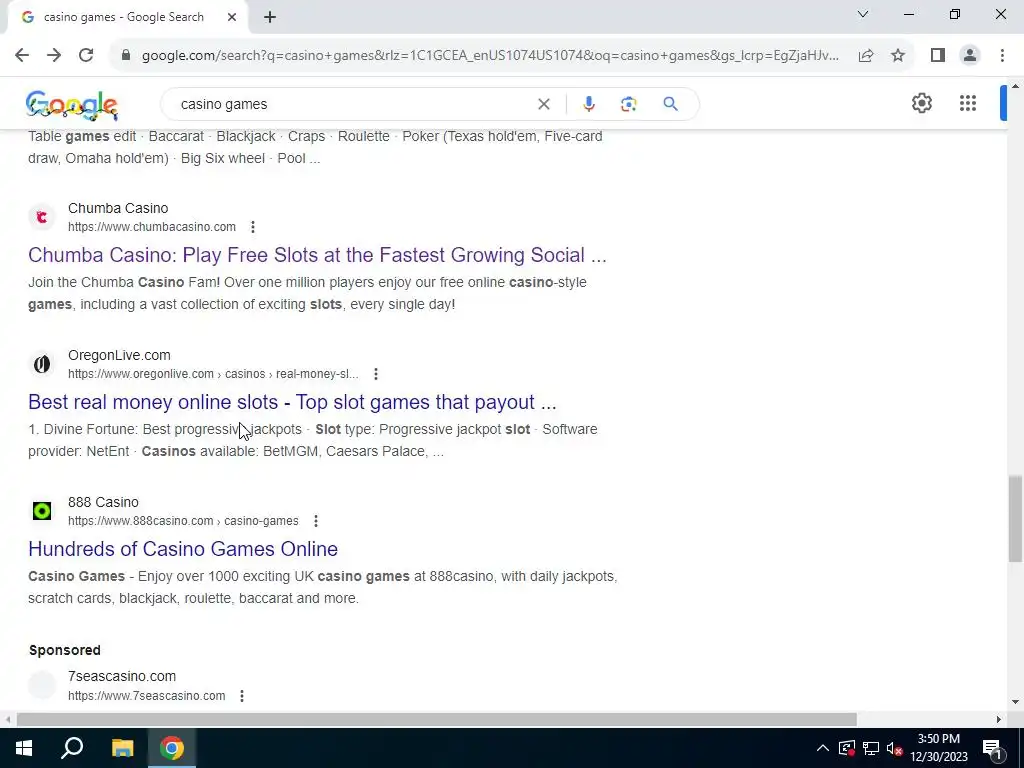Start voice search with microphone
This screenshot has height=768, width=1024.
[x=588, y=104]
